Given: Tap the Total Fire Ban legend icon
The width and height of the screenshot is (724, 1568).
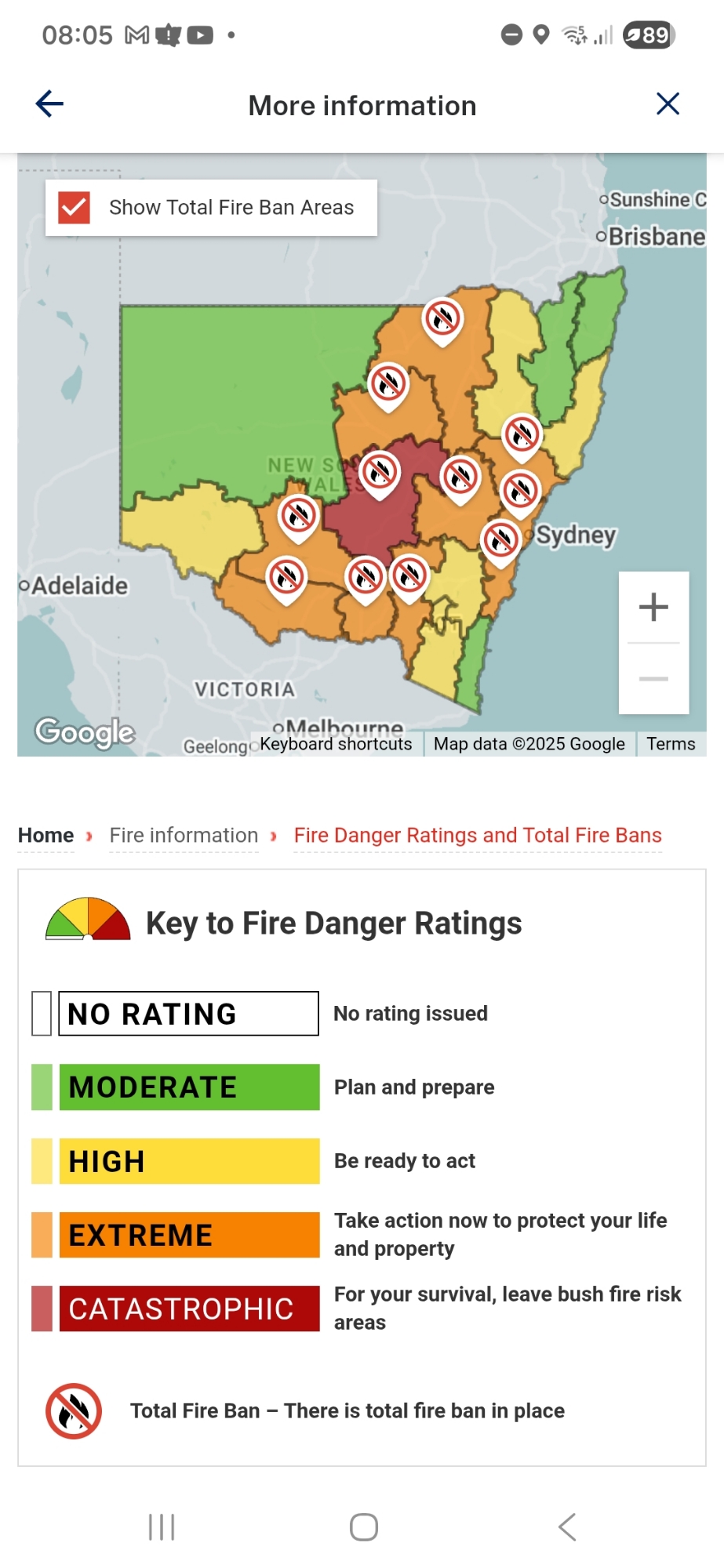Looking at the screenshot, I should (74, 1411).
